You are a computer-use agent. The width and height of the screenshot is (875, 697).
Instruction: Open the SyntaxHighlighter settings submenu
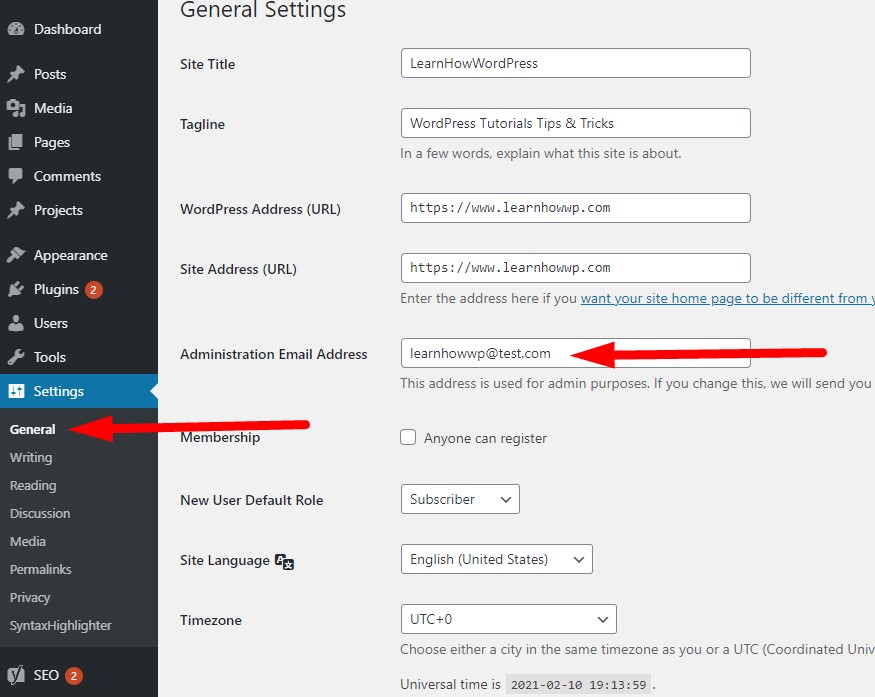pyautogui.click(x=61, y=625)
